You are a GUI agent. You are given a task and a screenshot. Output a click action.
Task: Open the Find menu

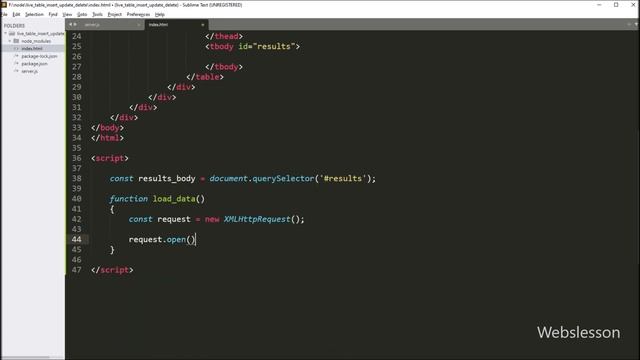(53, 14)
